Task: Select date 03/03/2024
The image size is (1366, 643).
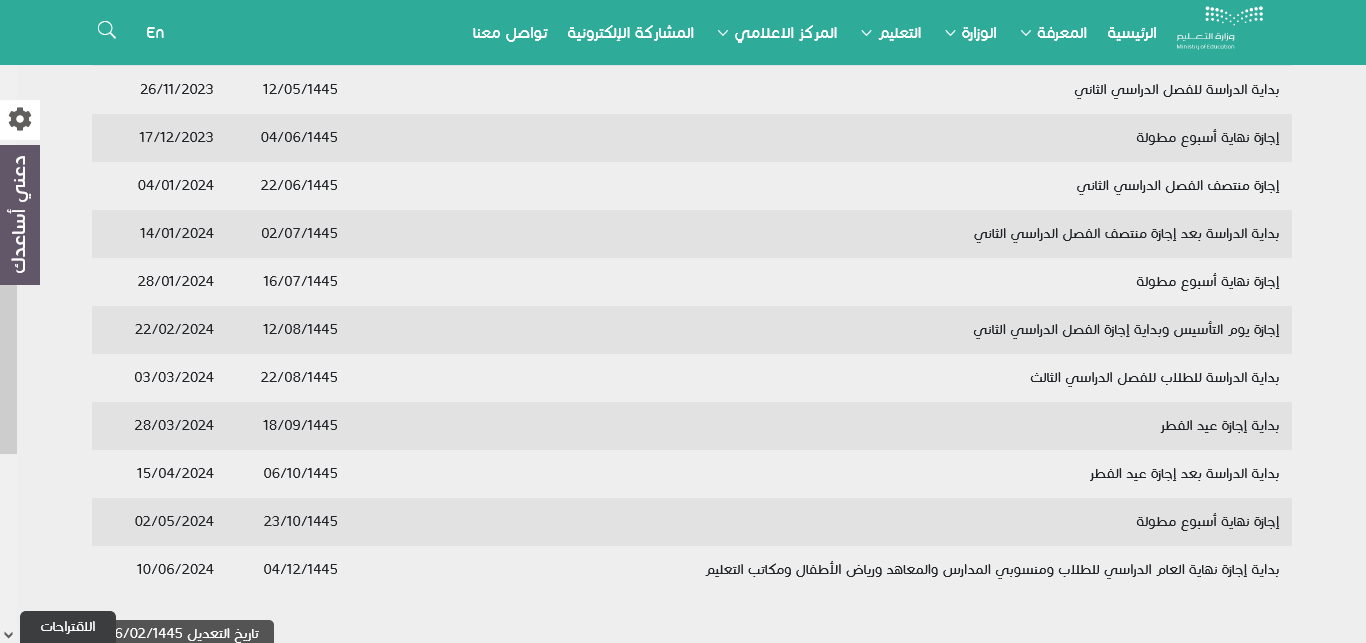Action: pos(175,377)
